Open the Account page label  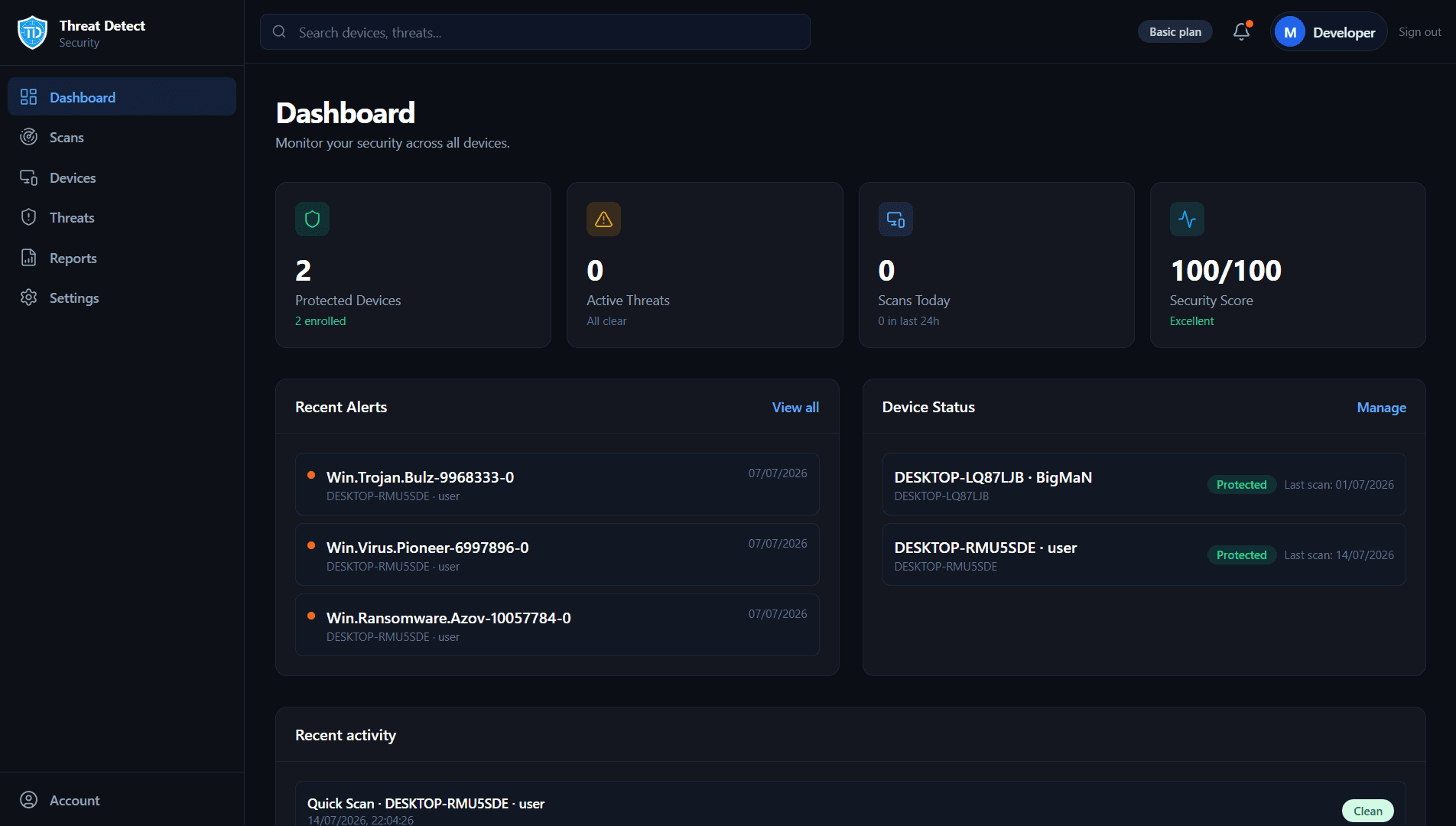coord(75,801)
